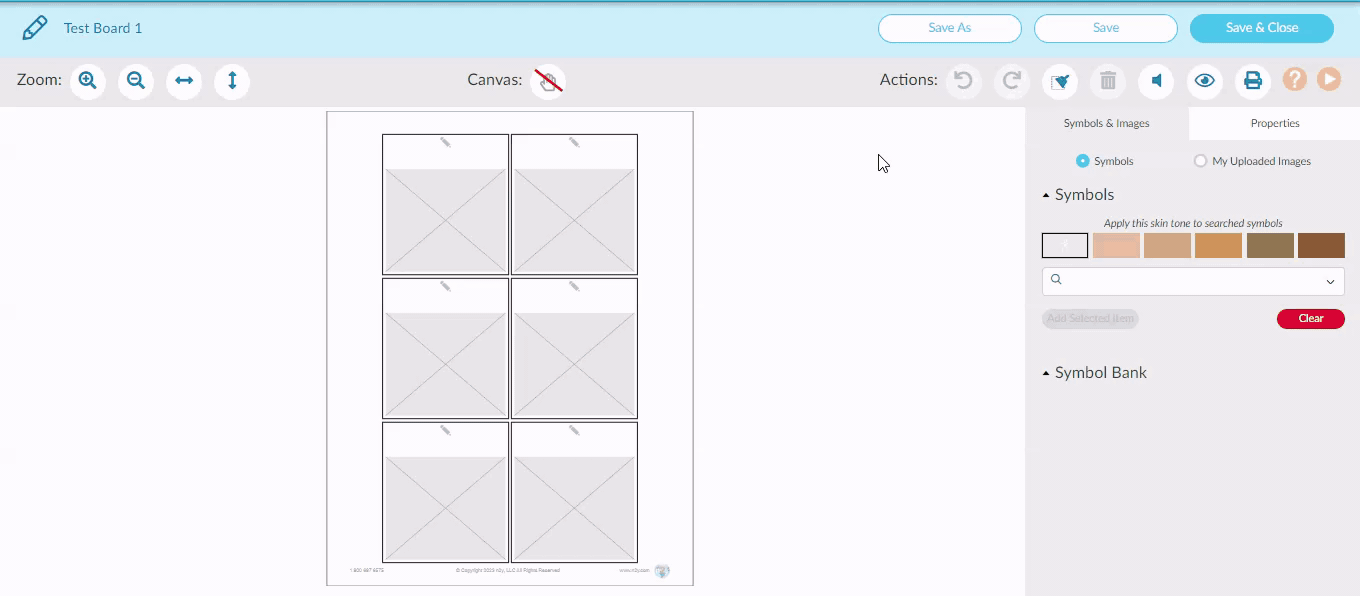Select the bottom-right board cell

(574, 493)
